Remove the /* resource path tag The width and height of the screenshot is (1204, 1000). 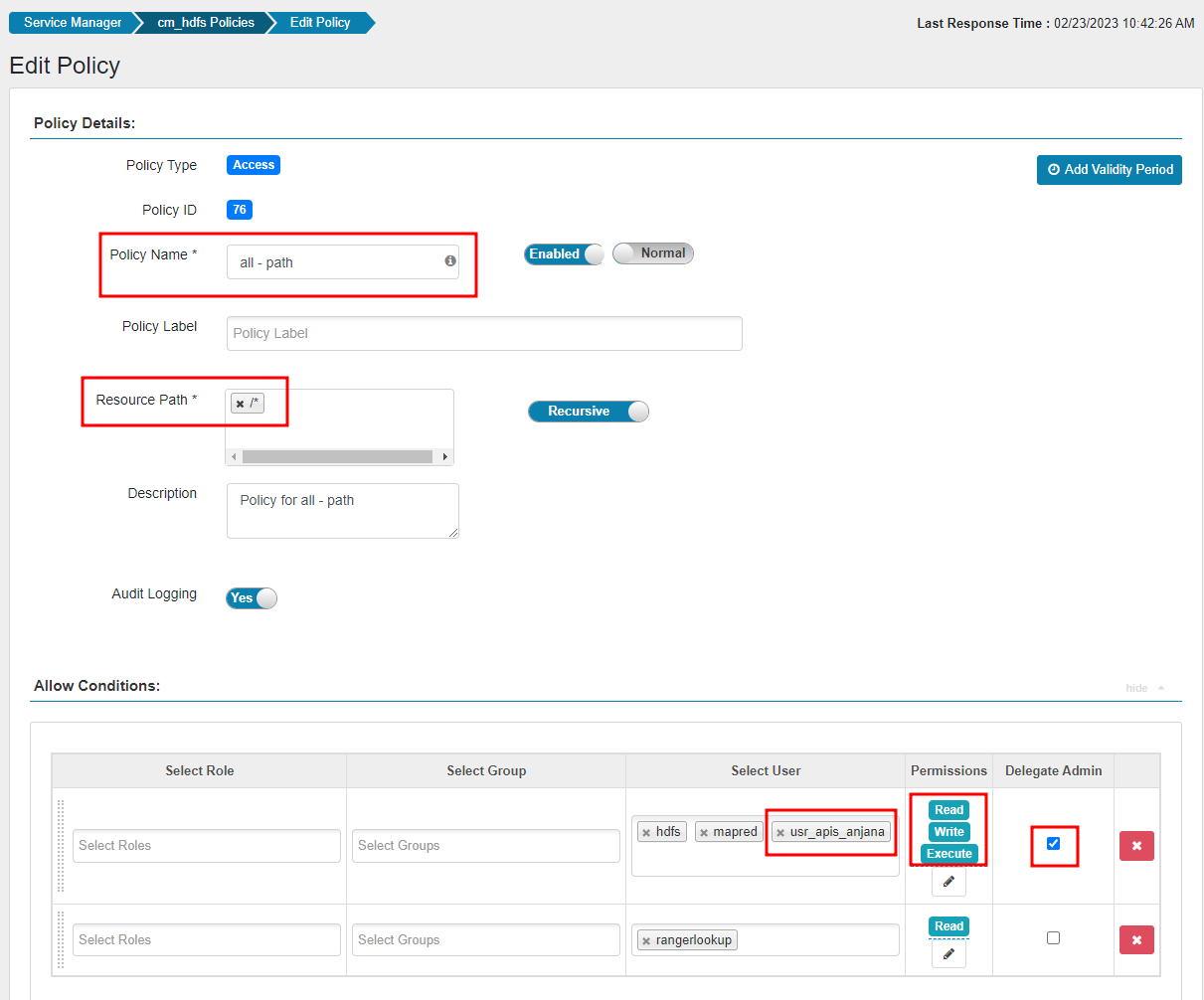(x=240, y=404)
